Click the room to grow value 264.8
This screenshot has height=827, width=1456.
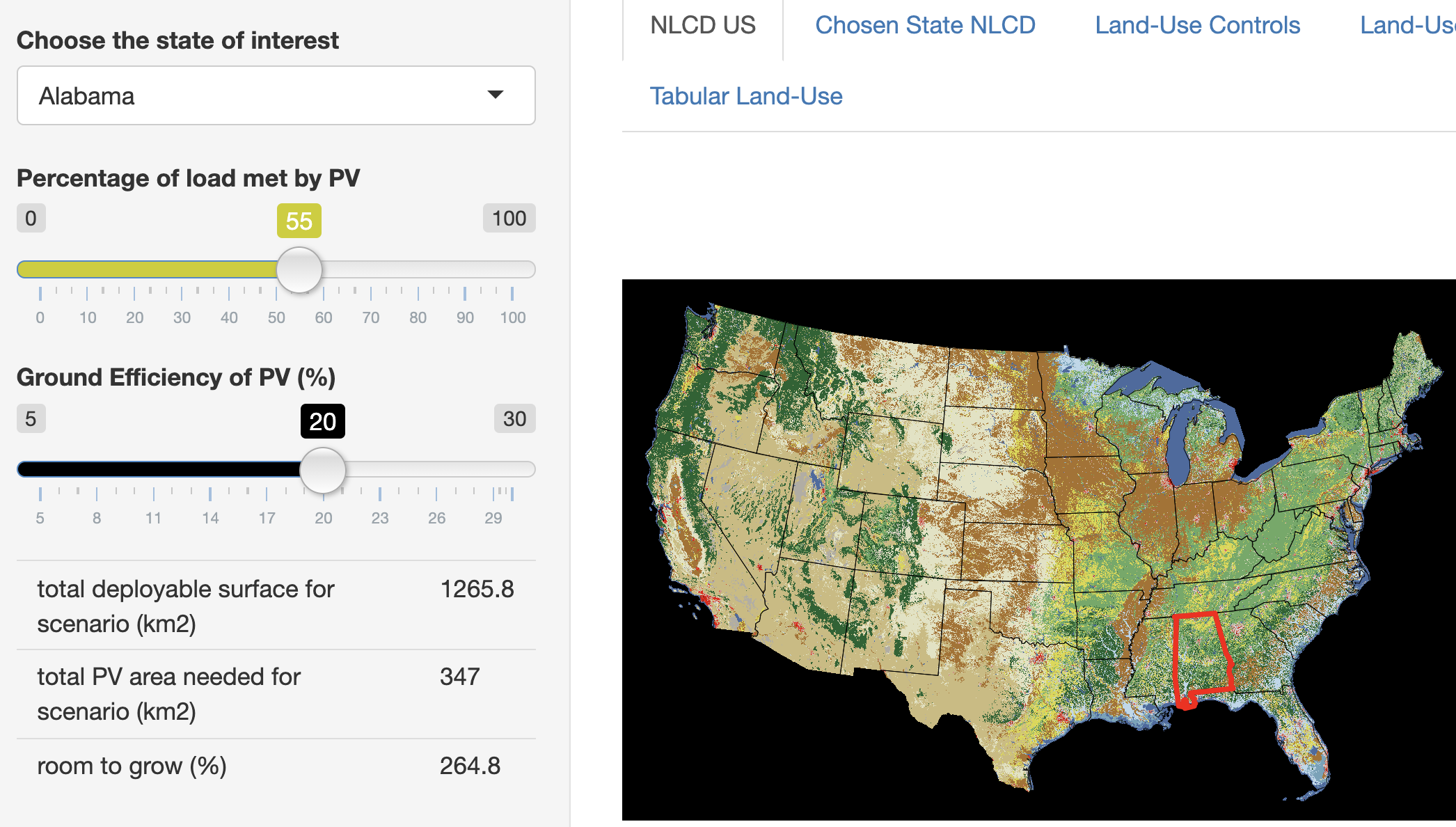point(470,766)
